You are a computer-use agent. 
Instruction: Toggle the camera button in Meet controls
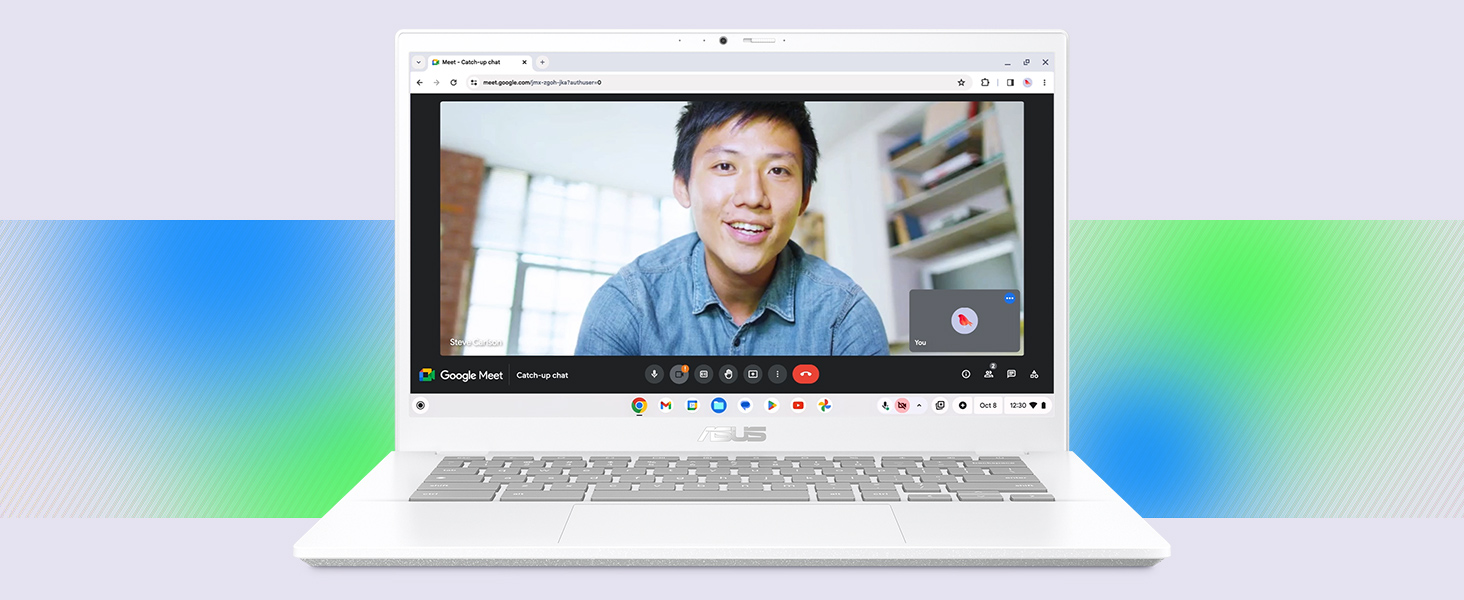(679, 374)
